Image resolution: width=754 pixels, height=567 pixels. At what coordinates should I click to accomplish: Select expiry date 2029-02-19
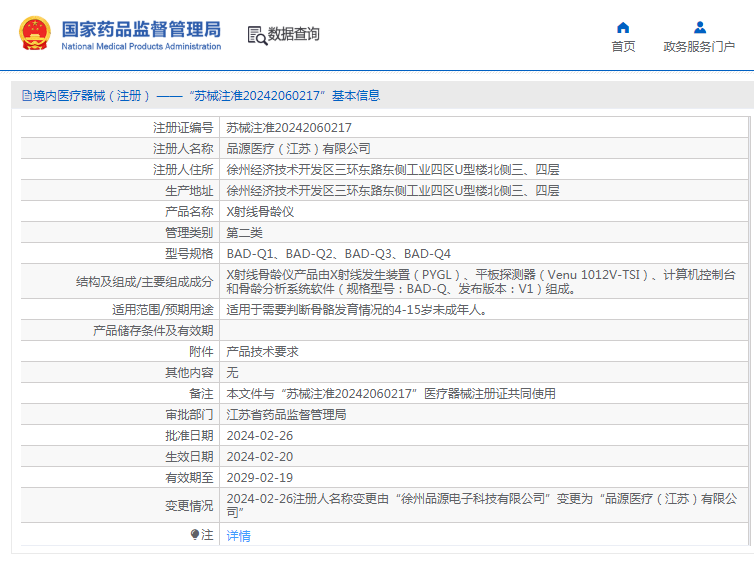pos(260,478)
